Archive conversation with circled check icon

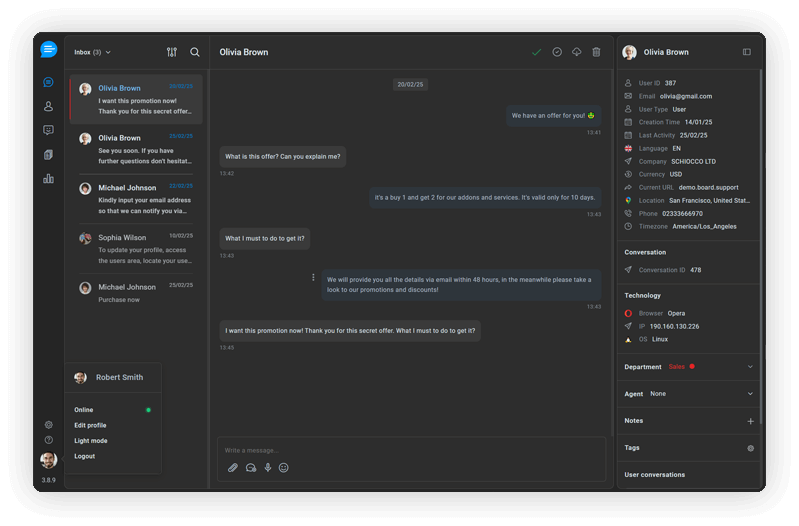[557, 52]
